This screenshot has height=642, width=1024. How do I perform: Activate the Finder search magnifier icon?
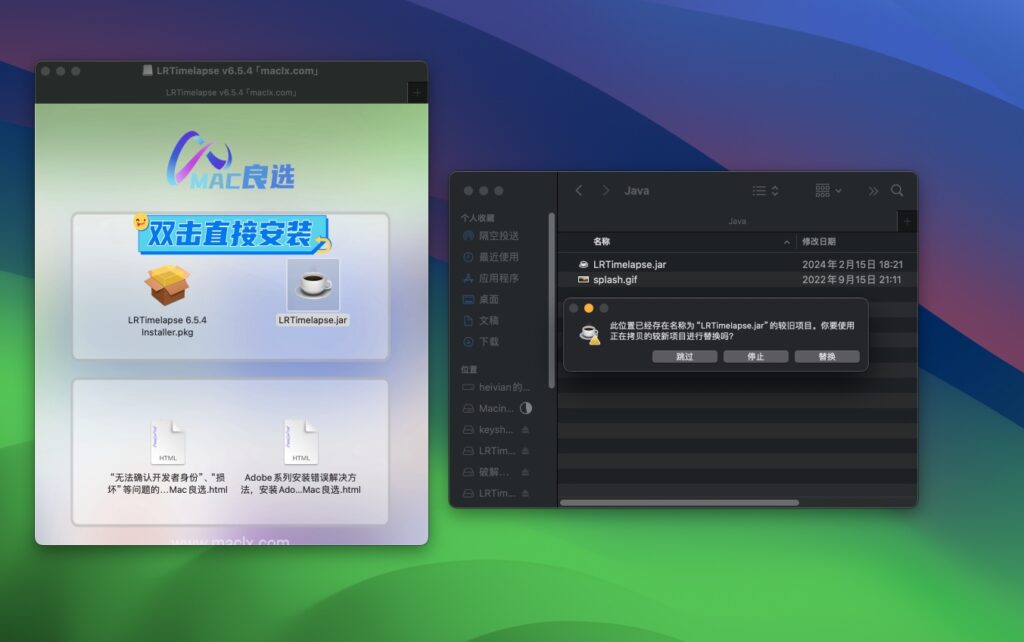tap(897, 190)
